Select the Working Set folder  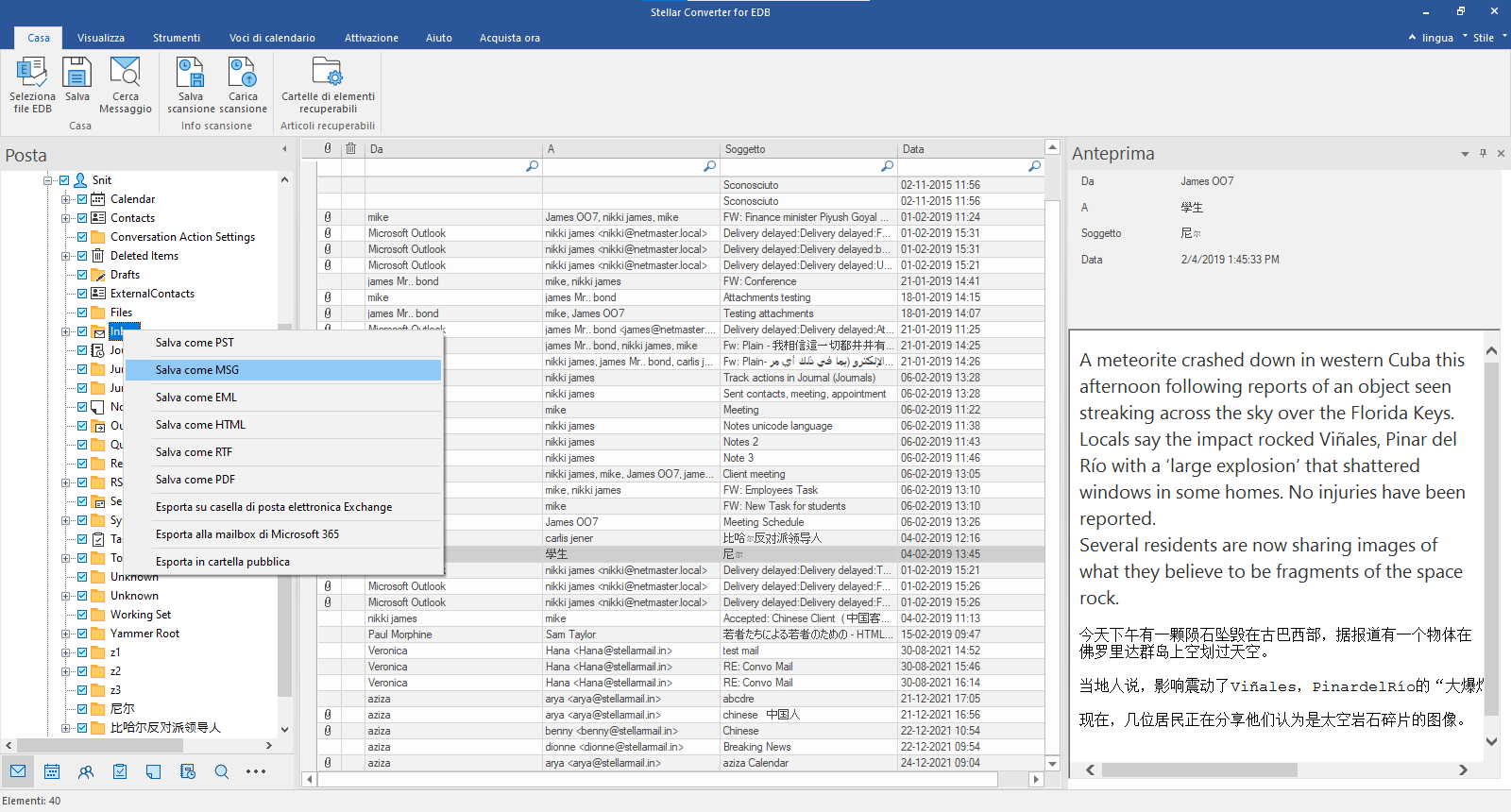[141, 615]
